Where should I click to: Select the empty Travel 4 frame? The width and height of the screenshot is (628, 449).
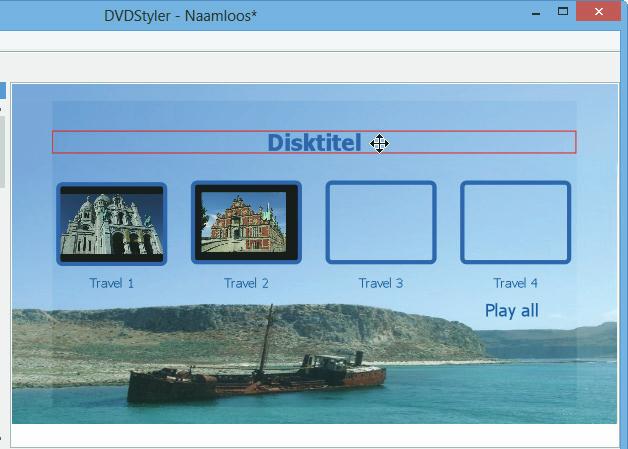coord(515,222)
